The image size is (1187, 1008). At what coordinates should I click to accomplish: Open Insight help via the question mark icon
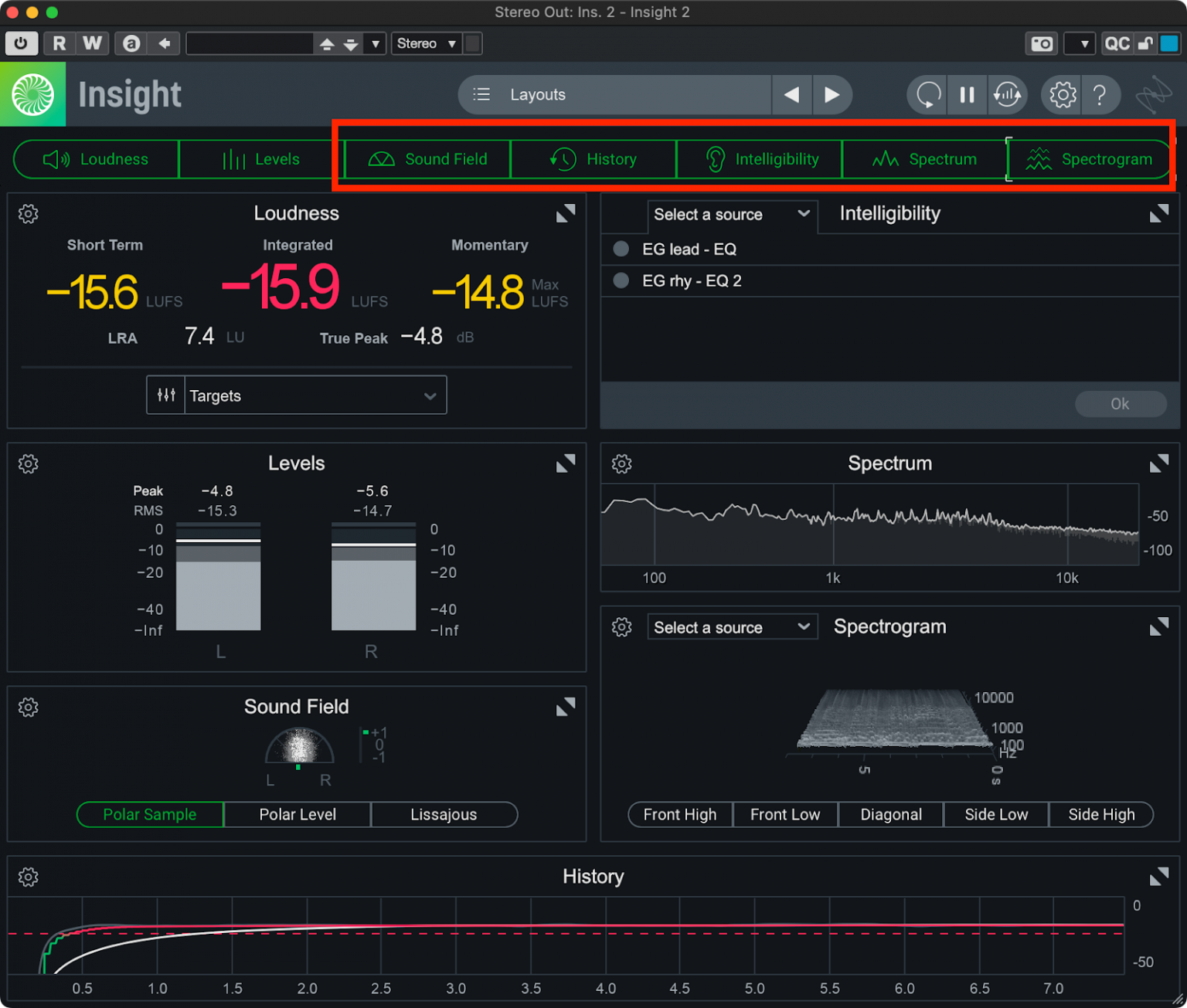(x=1101, y=94)
